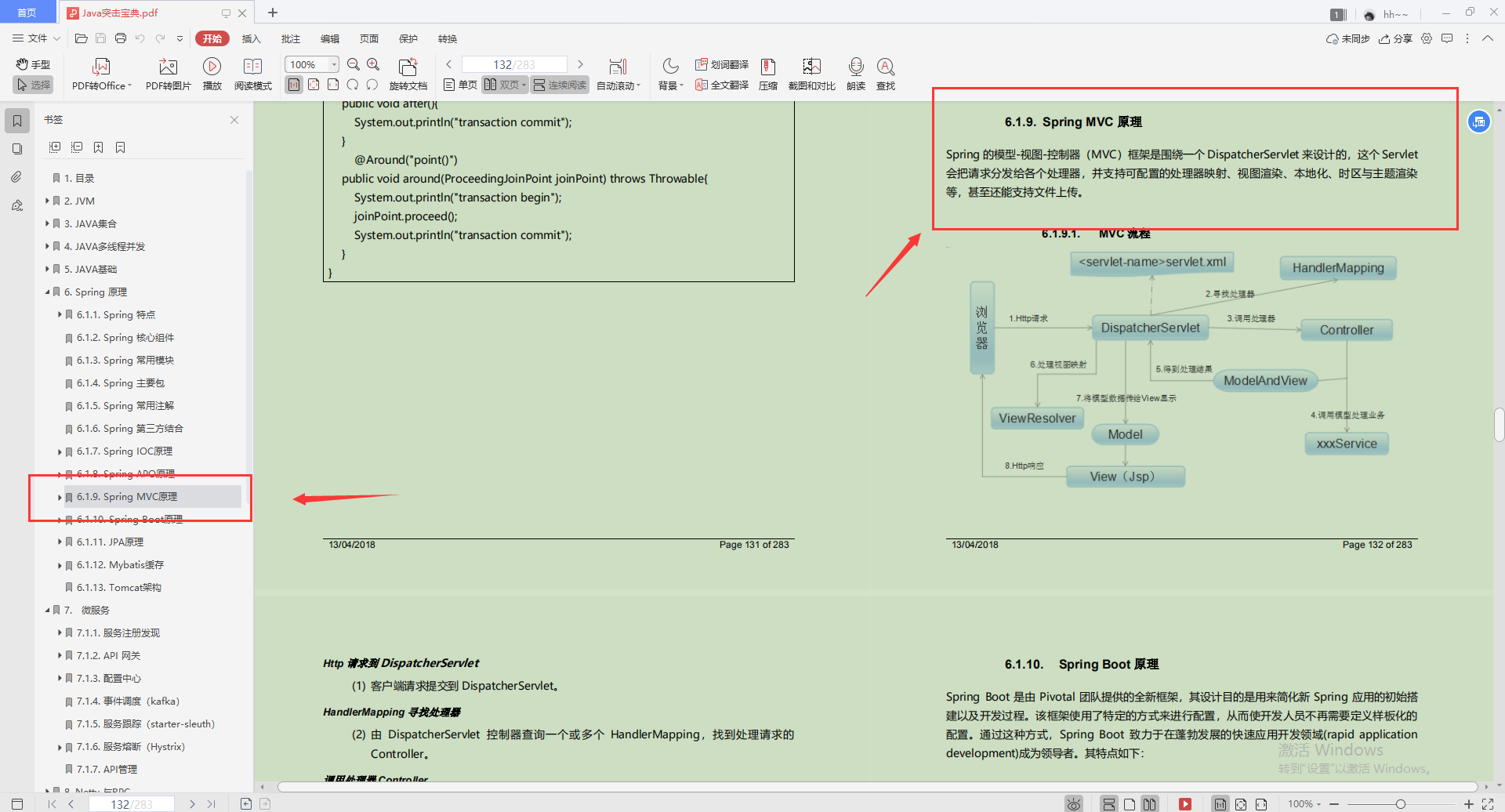Click the zoom out magnifier icon
1505x812 pixels.
[354, 64]
